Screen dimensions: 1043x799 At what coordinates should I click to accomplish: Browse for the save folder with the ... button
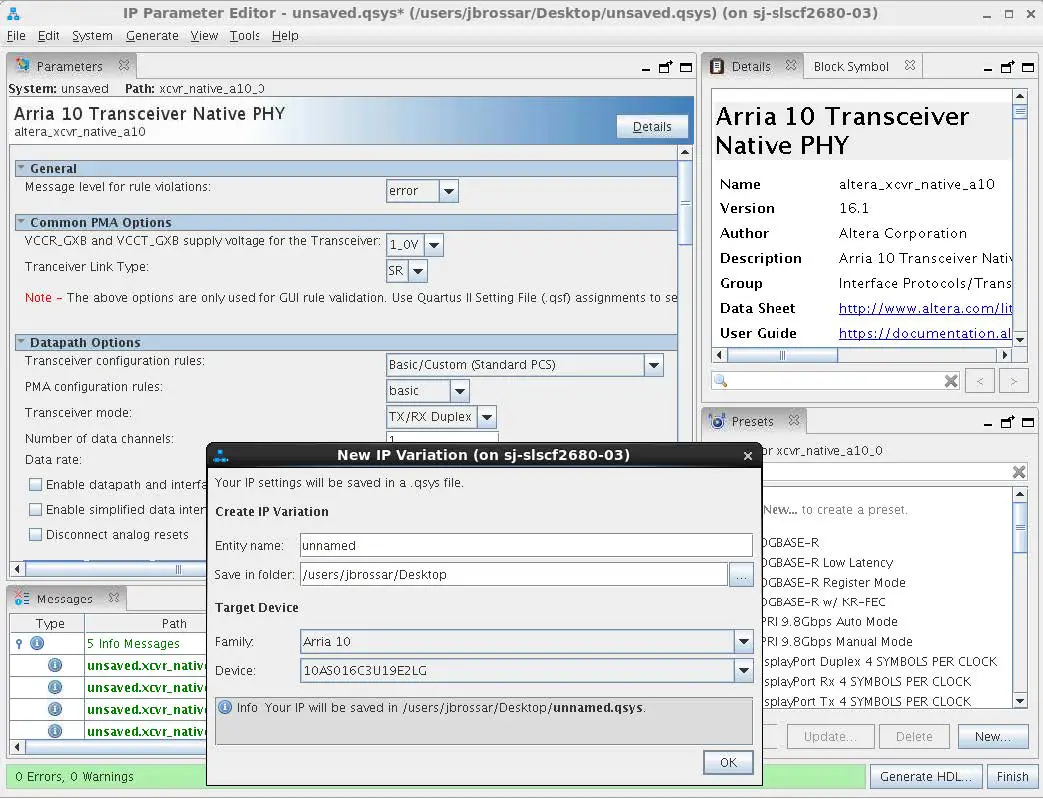point(741,575)
